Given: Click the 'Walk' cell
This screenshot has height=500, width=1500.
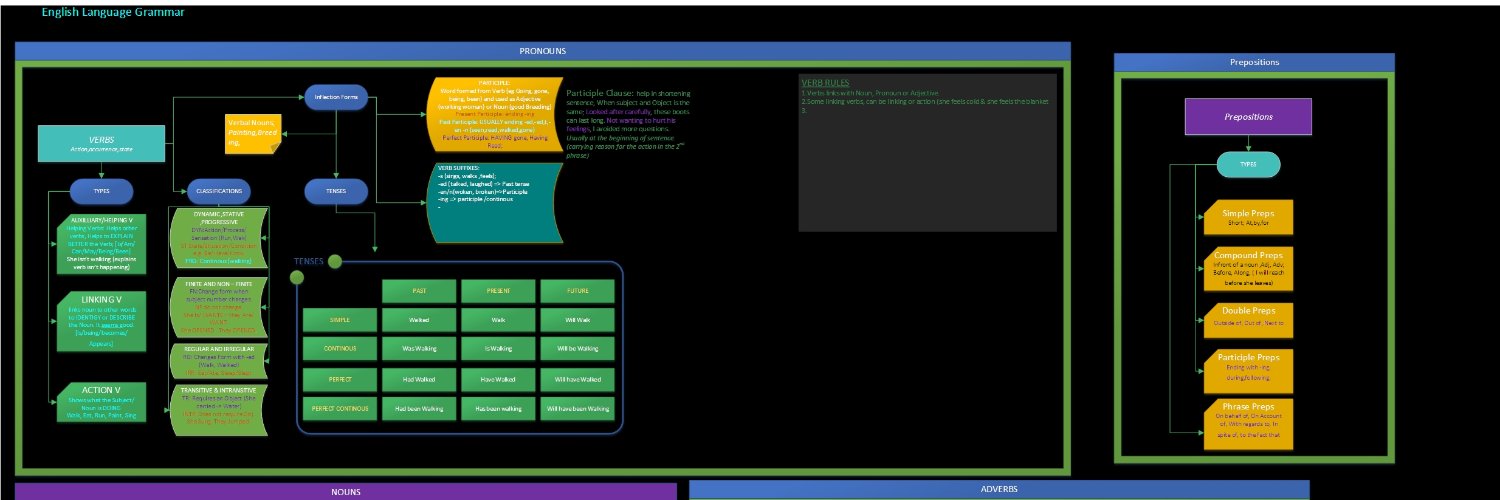Looking at the screenshot, I should pyautogui.click(x=497, y=320).
